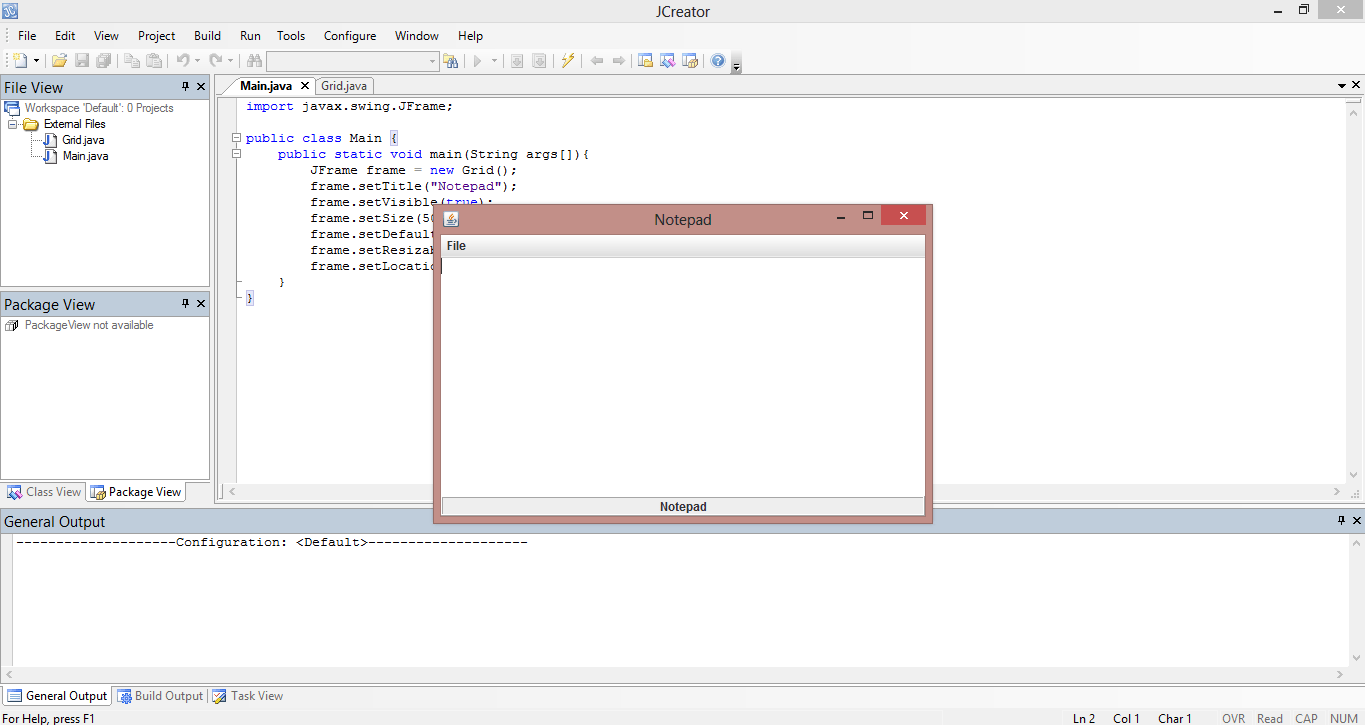Viewport: 1365px width, 725px height.
Task: Open File menu in the Notepad window
Action: (456, 246)
